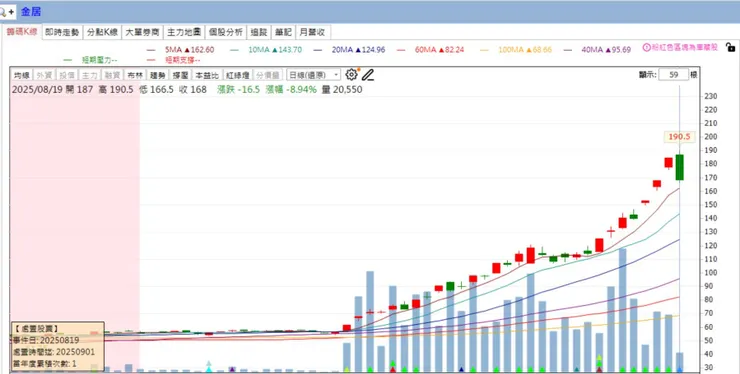Select the 大單券商 tab
The height and width of the screenshot is (374, 740).
click(x=142, y=32)
